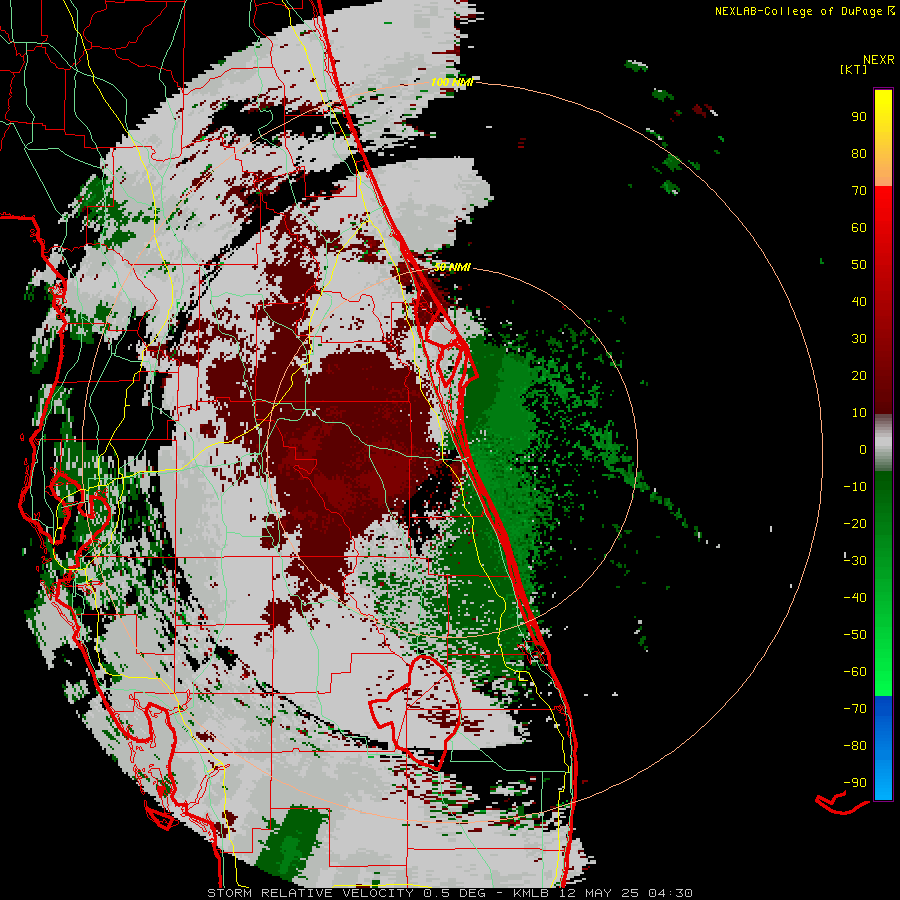Click the 70 value on velocity scale
Image resolution: width=900 pixels, height=900 pixels.
coord(859,191)
